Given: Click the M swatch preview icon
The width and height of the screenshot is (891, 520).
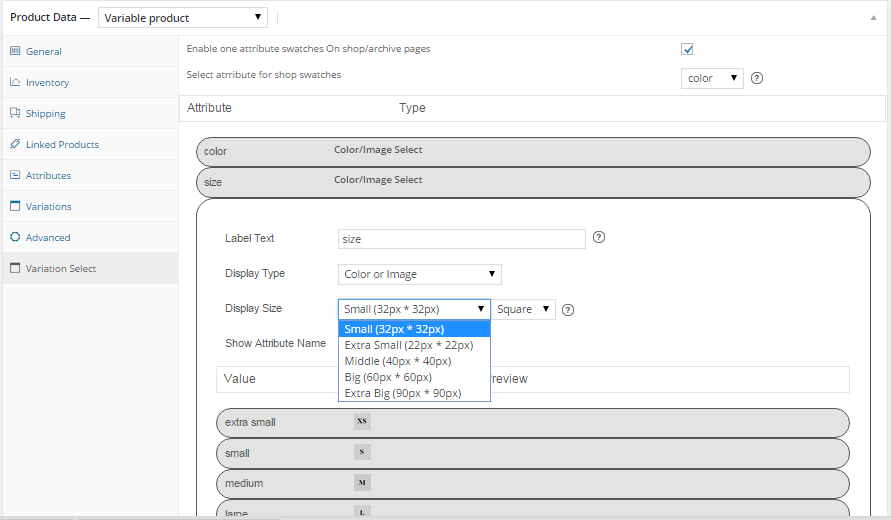Looking at the screenshot, I should click(362, 483).
